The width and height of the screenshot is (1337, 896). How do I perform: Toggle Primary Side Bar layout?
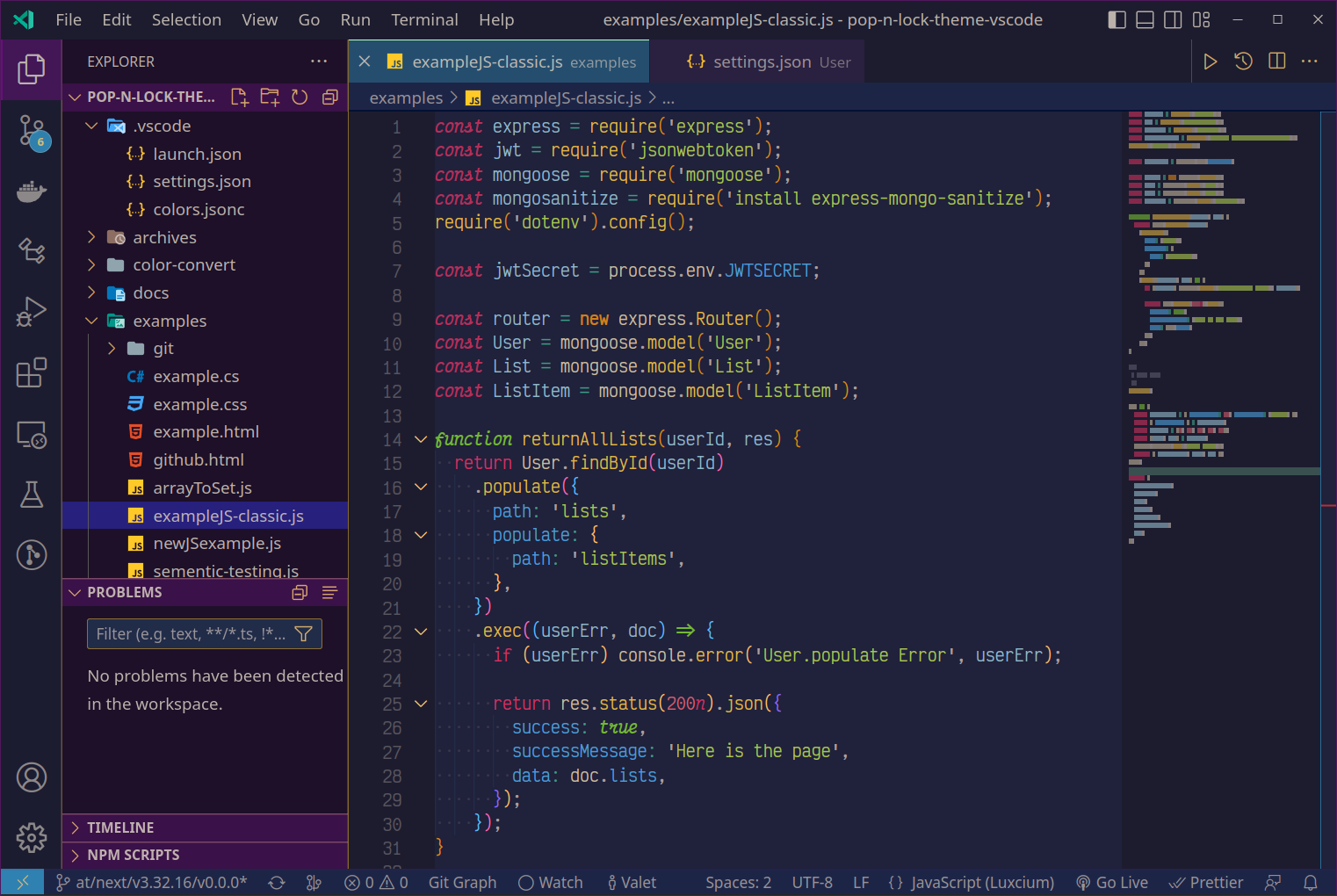(x=1117, y=19)
